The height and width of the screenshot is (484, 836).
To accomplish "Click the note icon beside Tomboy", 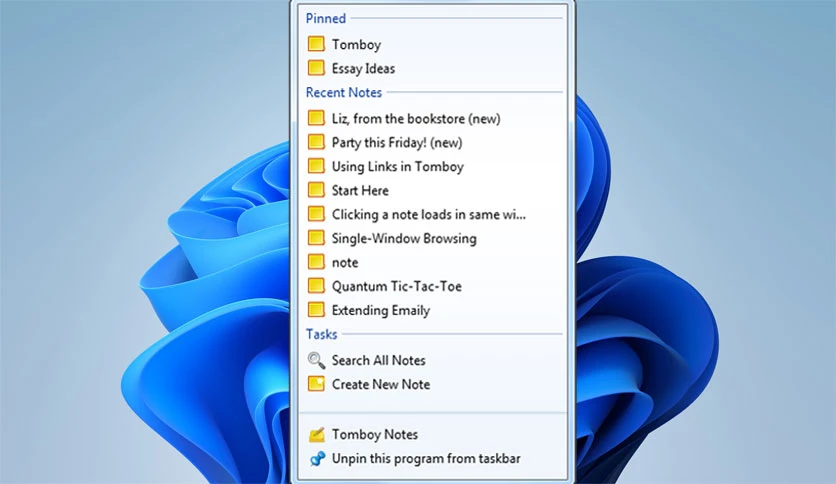I will (316, 44).
